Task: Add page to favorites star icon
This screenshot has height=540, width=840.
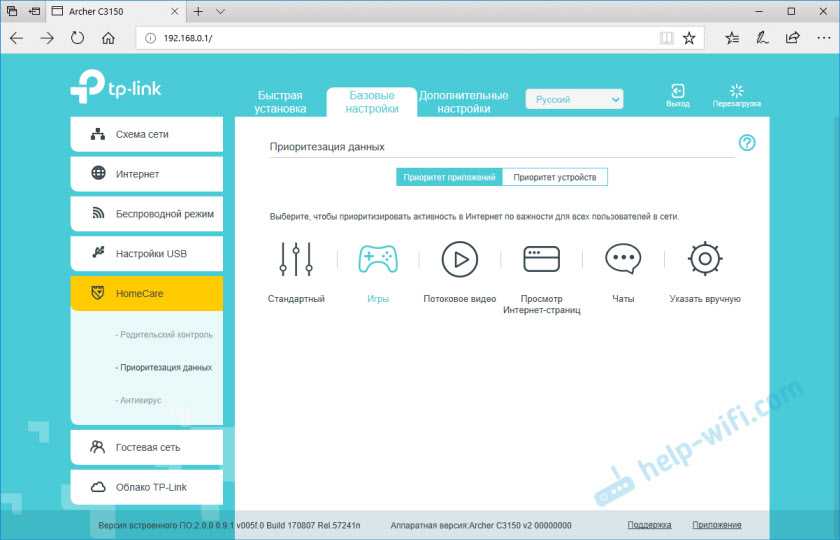Action: point(689,38)
